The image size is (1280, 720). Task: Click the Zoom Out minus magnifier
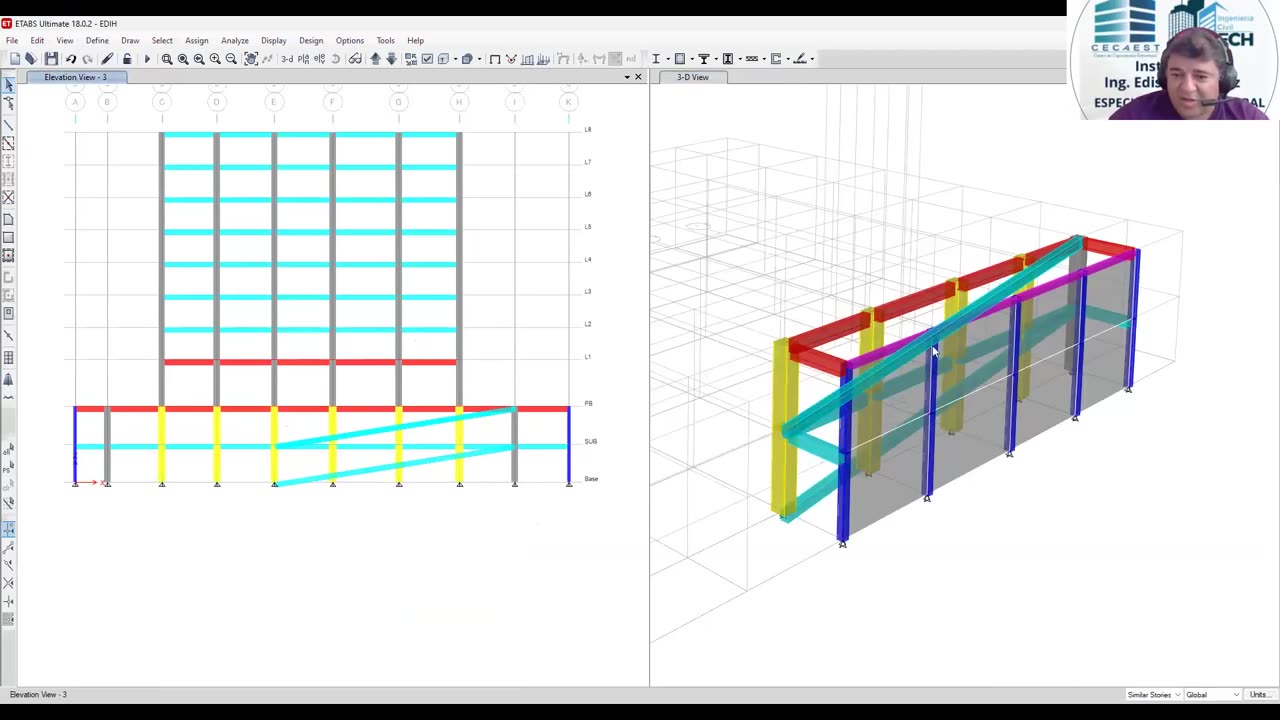pyautogui.click(x=231, y=59)
